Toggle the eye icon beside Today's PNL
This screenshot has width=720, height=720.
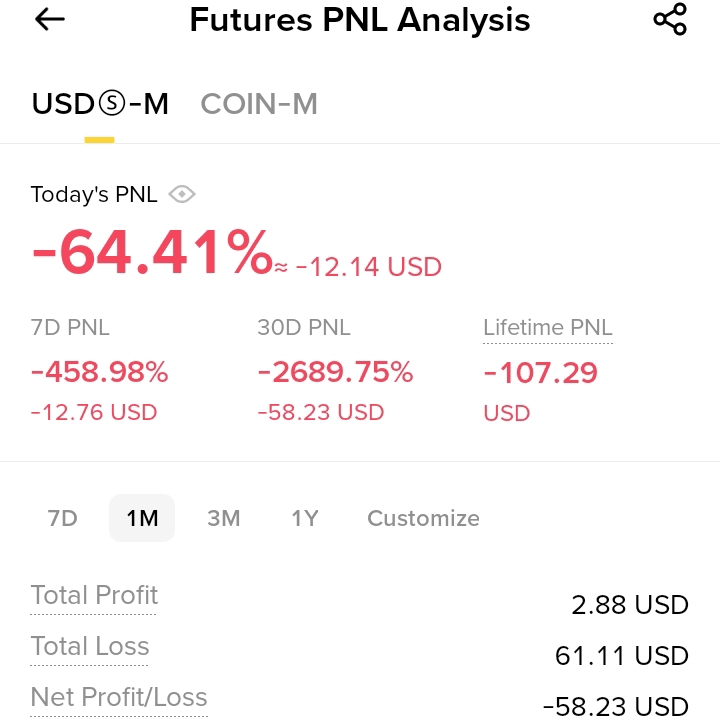tap(182, 194)
